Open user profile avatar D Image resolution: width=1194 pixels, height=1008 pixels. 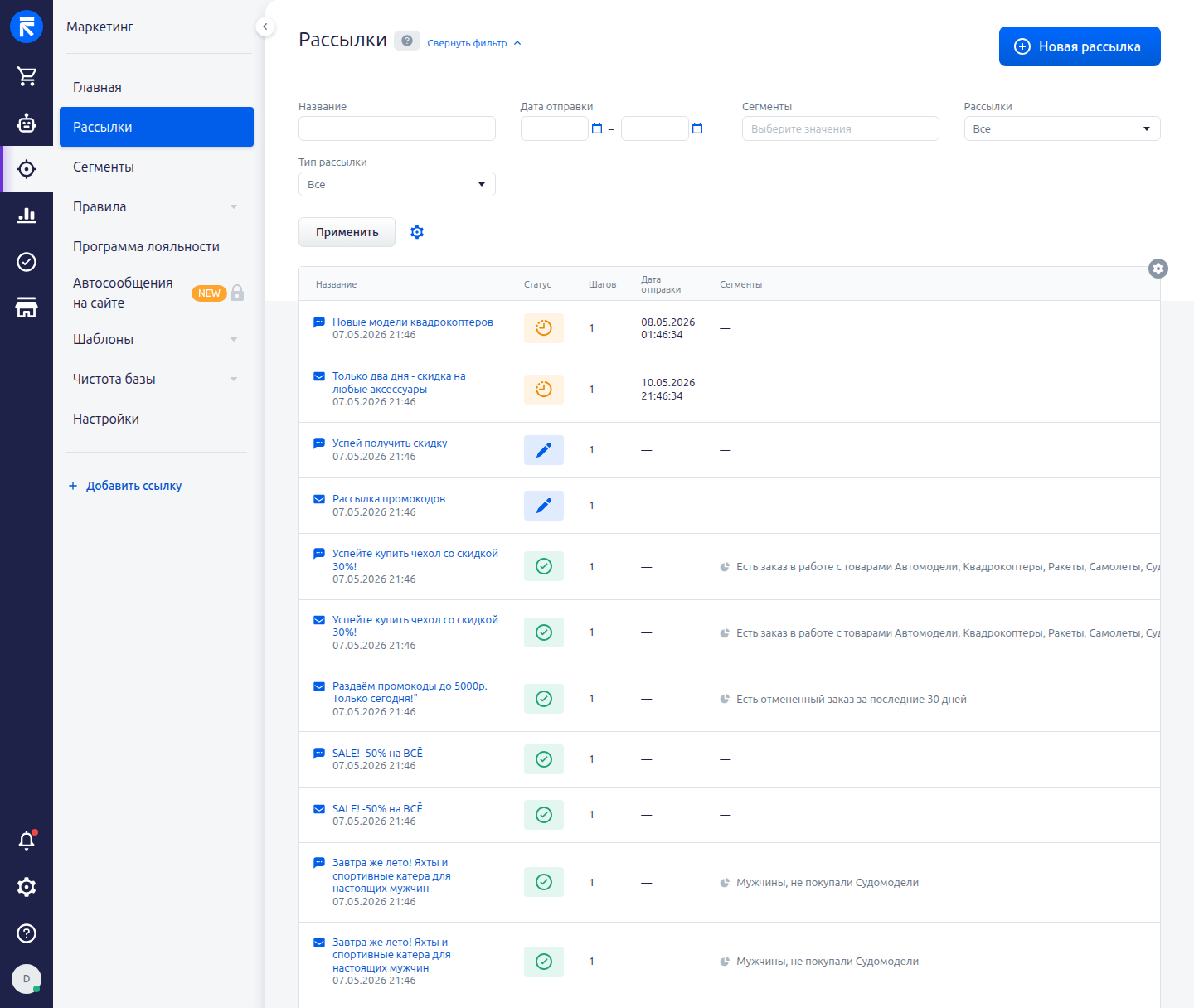[27, 979]
